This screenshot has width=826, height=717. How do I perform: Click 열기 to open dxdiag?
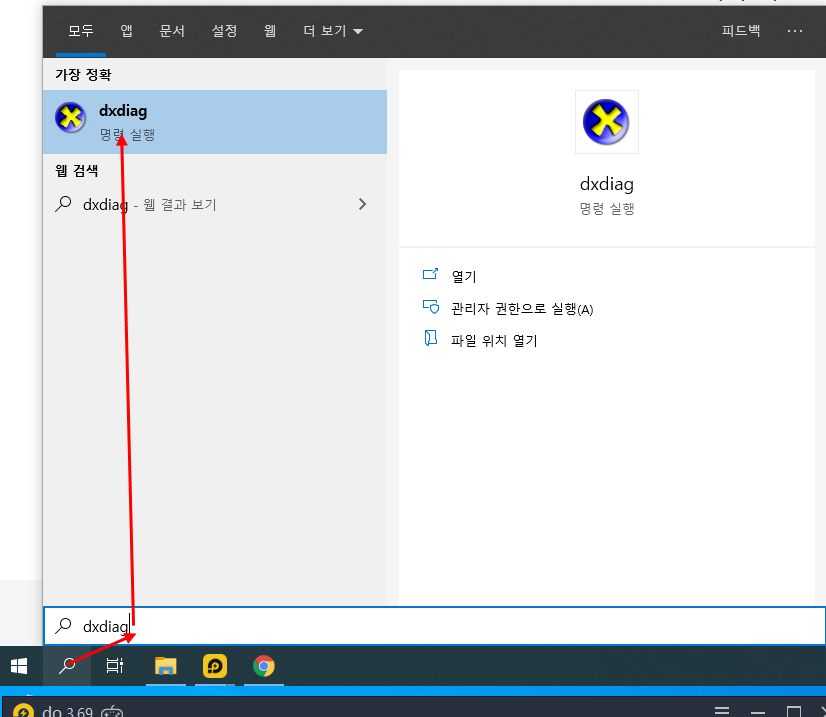click(x=464, y=276)
